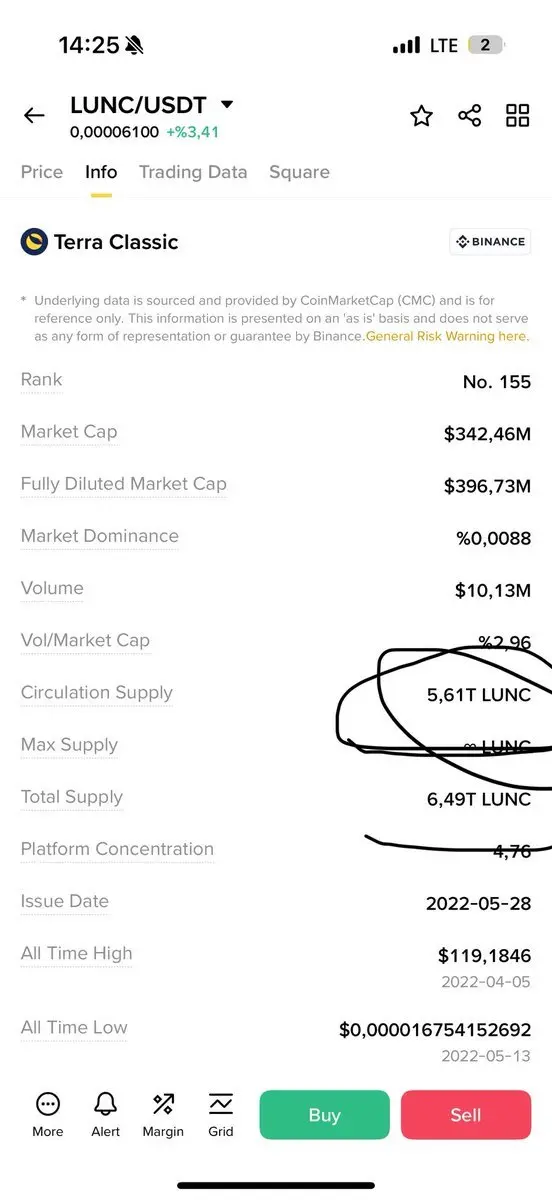Viewport: 552px width, 1200px height.
Task: Tap the green Buy button
Action: point(324,1115)
